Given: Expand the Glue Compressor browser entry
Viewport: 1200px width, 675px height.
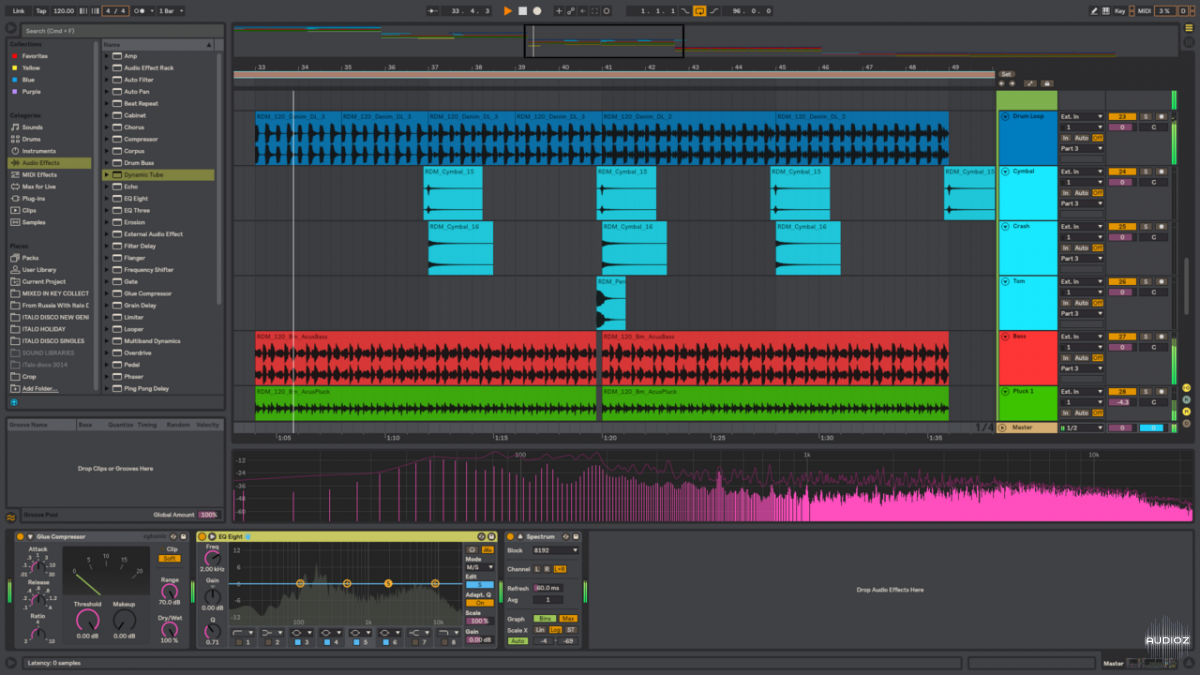Looking at the screenshot, I should (107, 294).
